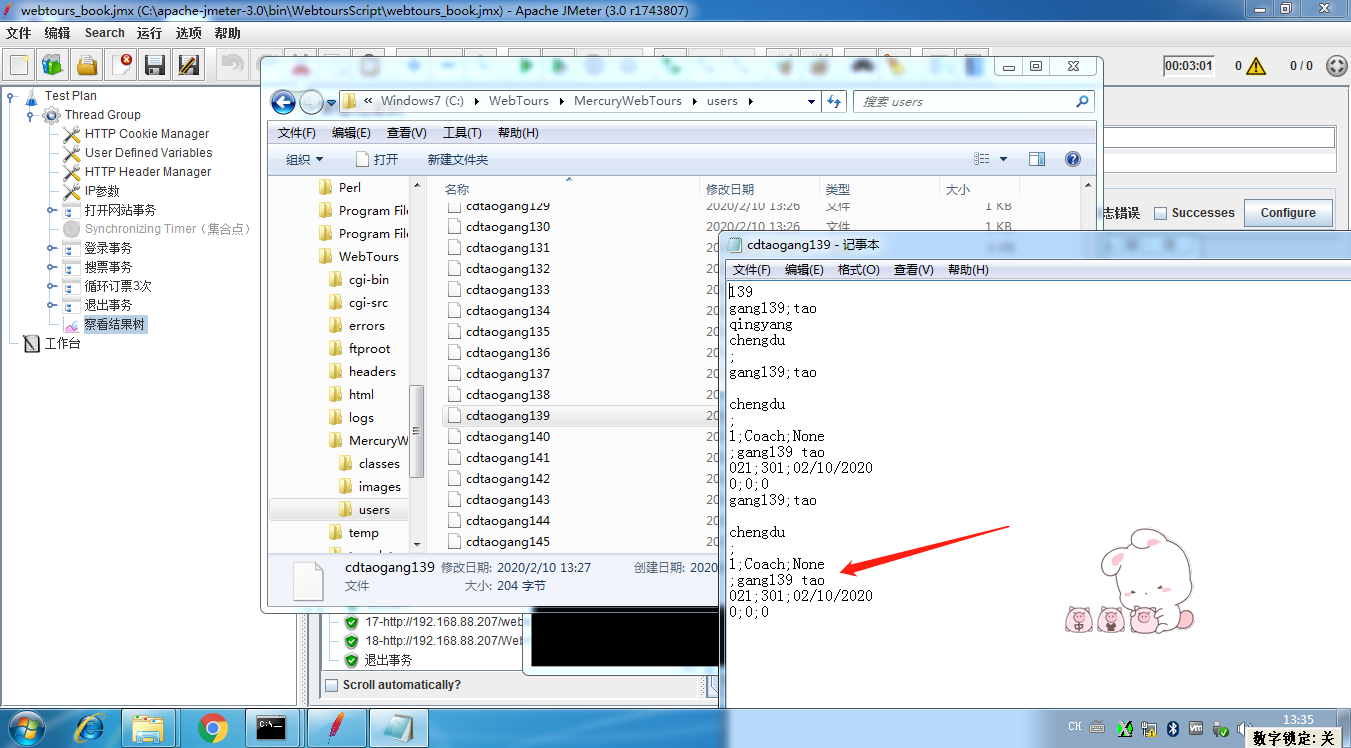The height and width of the screenshot is (748, 1351).
Task: Click 大小 column header
Action: click(957, 189)
